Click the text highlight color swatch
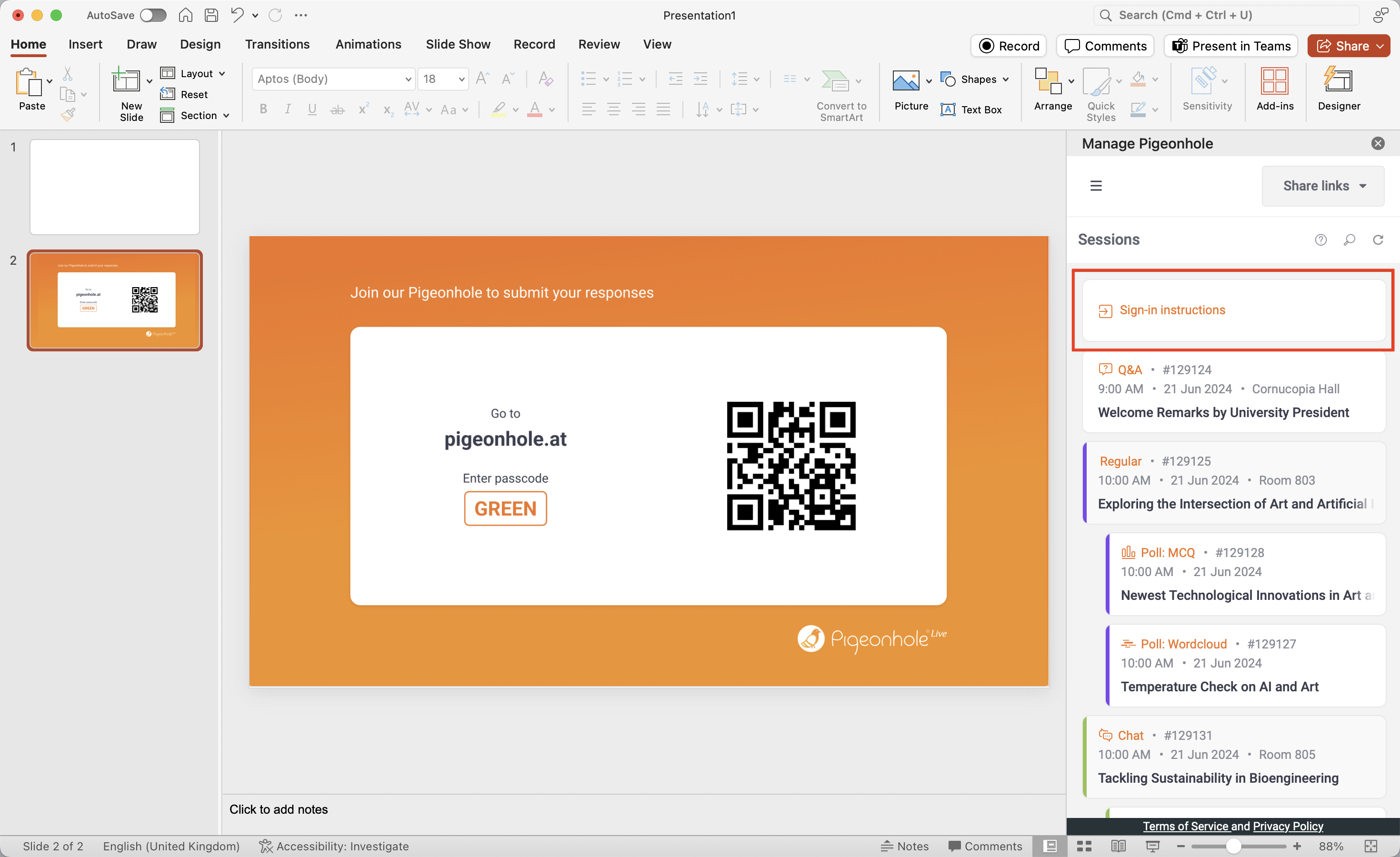Viewport: 1400px width, 857px height. 499,109
